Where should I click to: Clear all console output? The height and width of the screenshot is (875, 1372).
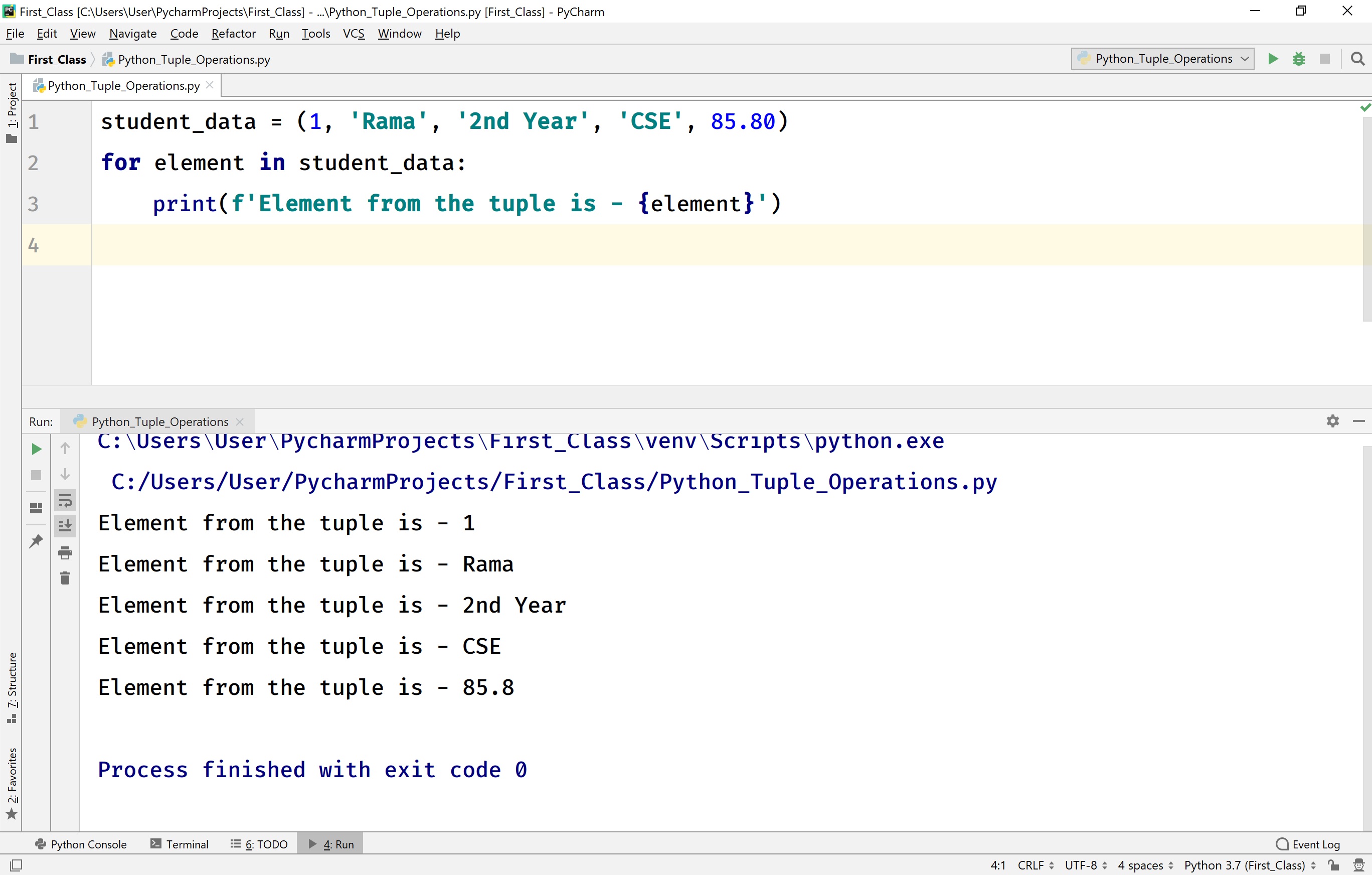click(66, 577)
